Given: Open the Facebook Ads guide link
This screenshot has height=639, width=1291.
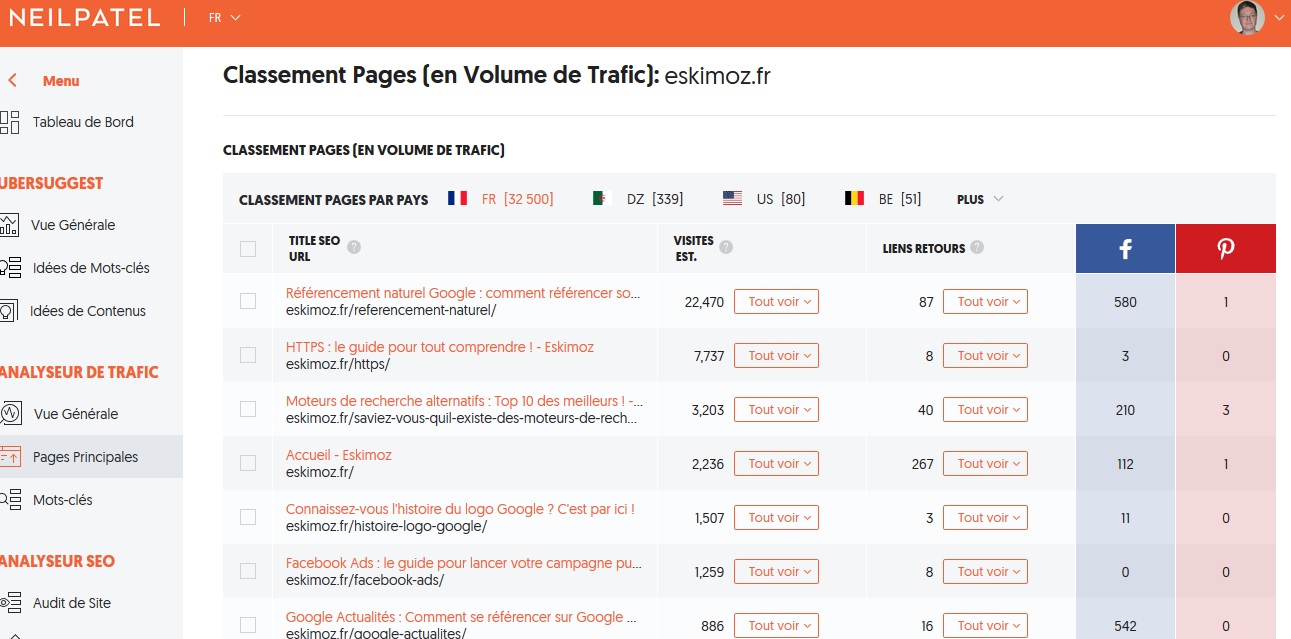Looking at the screenshot, I should (464, 563).
